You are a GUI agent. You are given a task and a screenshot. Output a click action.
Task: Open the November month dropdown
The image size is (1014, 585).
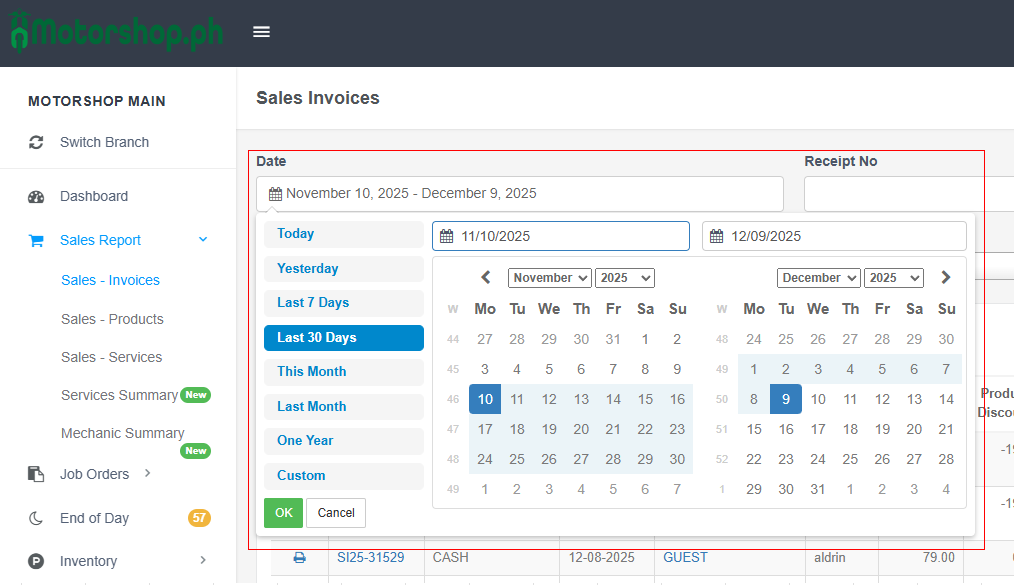pos(549,278)
